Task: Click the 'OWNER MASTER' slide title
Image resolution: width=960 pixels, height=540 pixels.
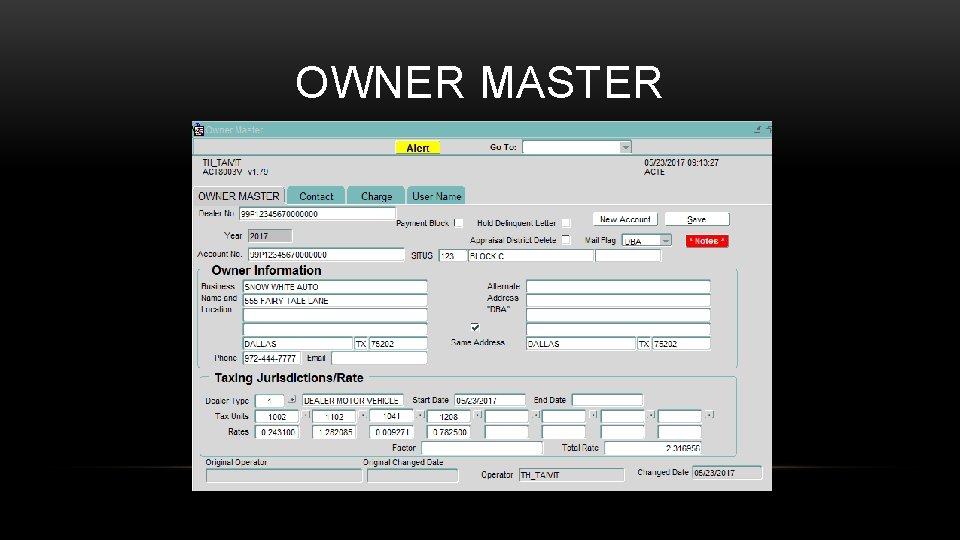Action: (x=479, y=82)
